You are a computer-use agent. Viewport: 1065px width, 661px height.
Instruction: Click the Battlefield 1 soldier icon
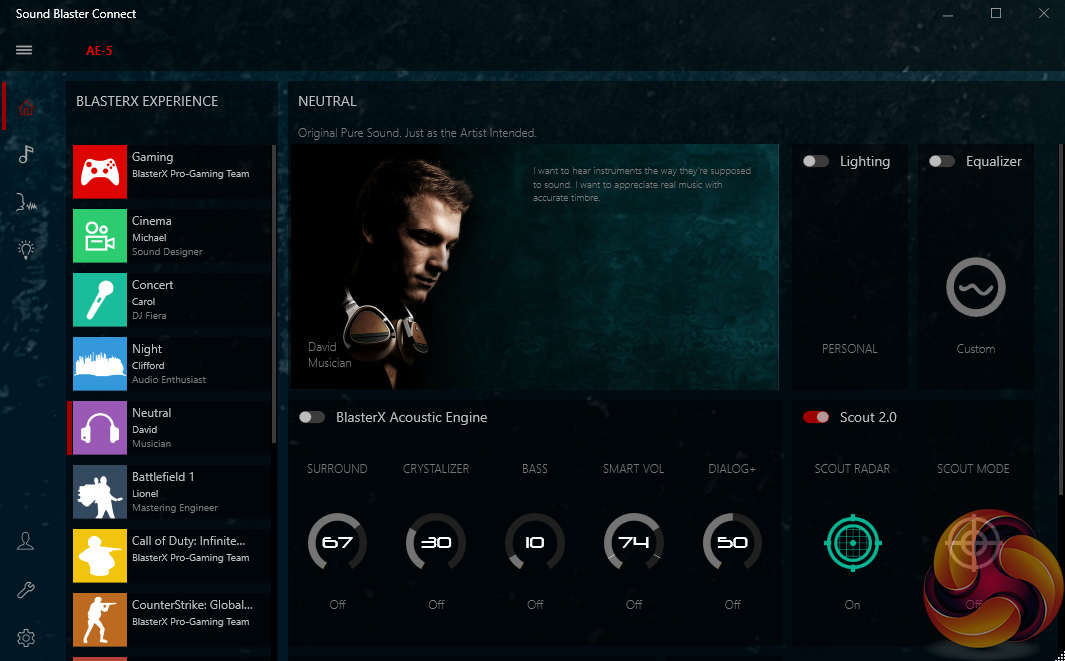[x=100, y=491]
